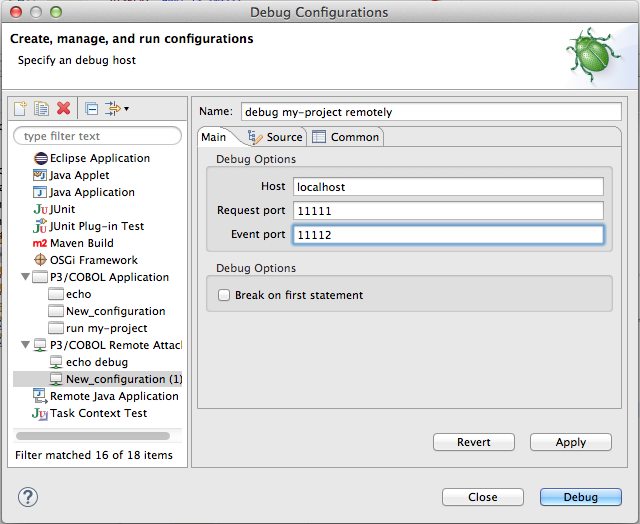Screen dimensions: 640x524
Task: Select Eclipse Application text in tree
Action: pos(100,158)
